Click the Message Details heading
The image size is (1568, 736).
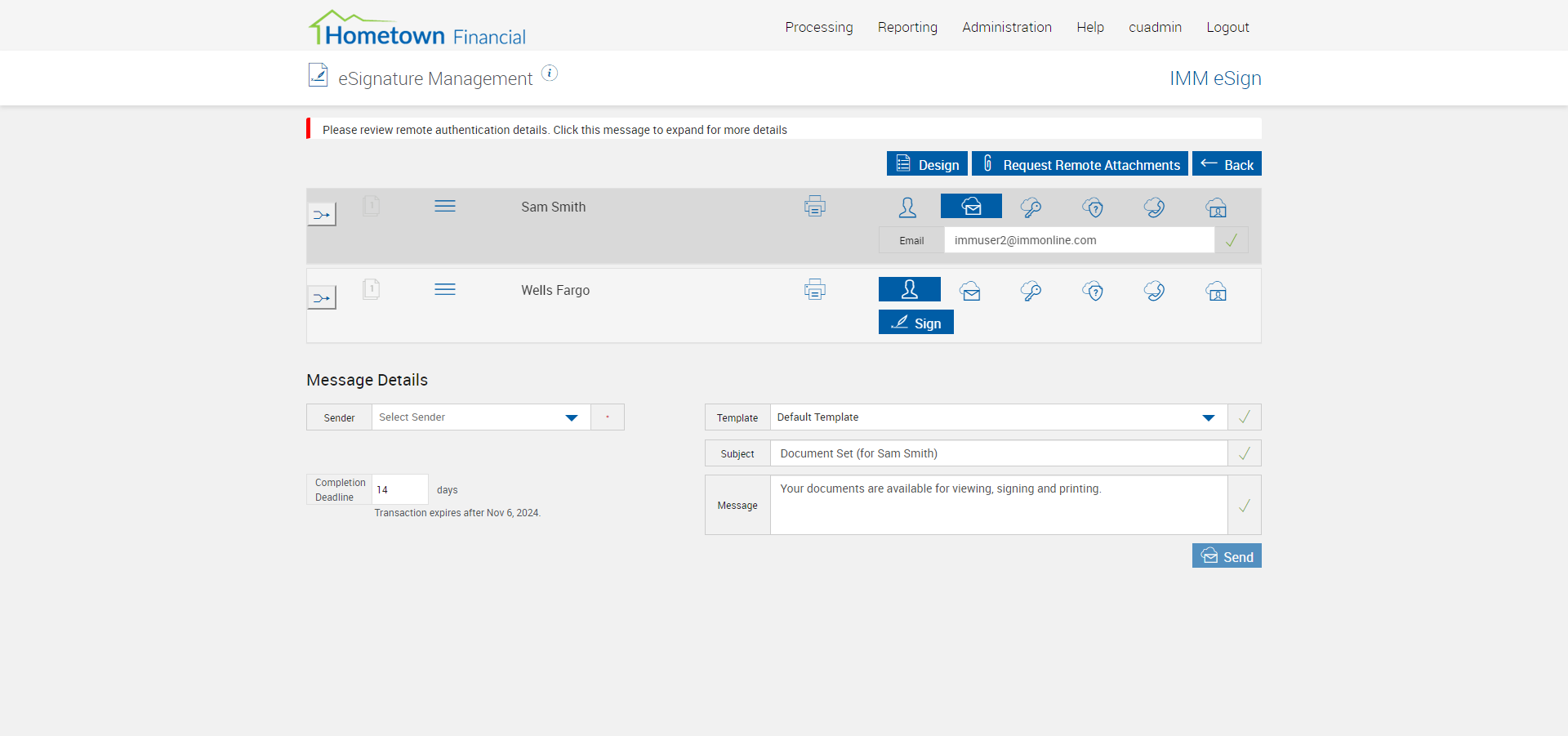(x=367, y=380)
